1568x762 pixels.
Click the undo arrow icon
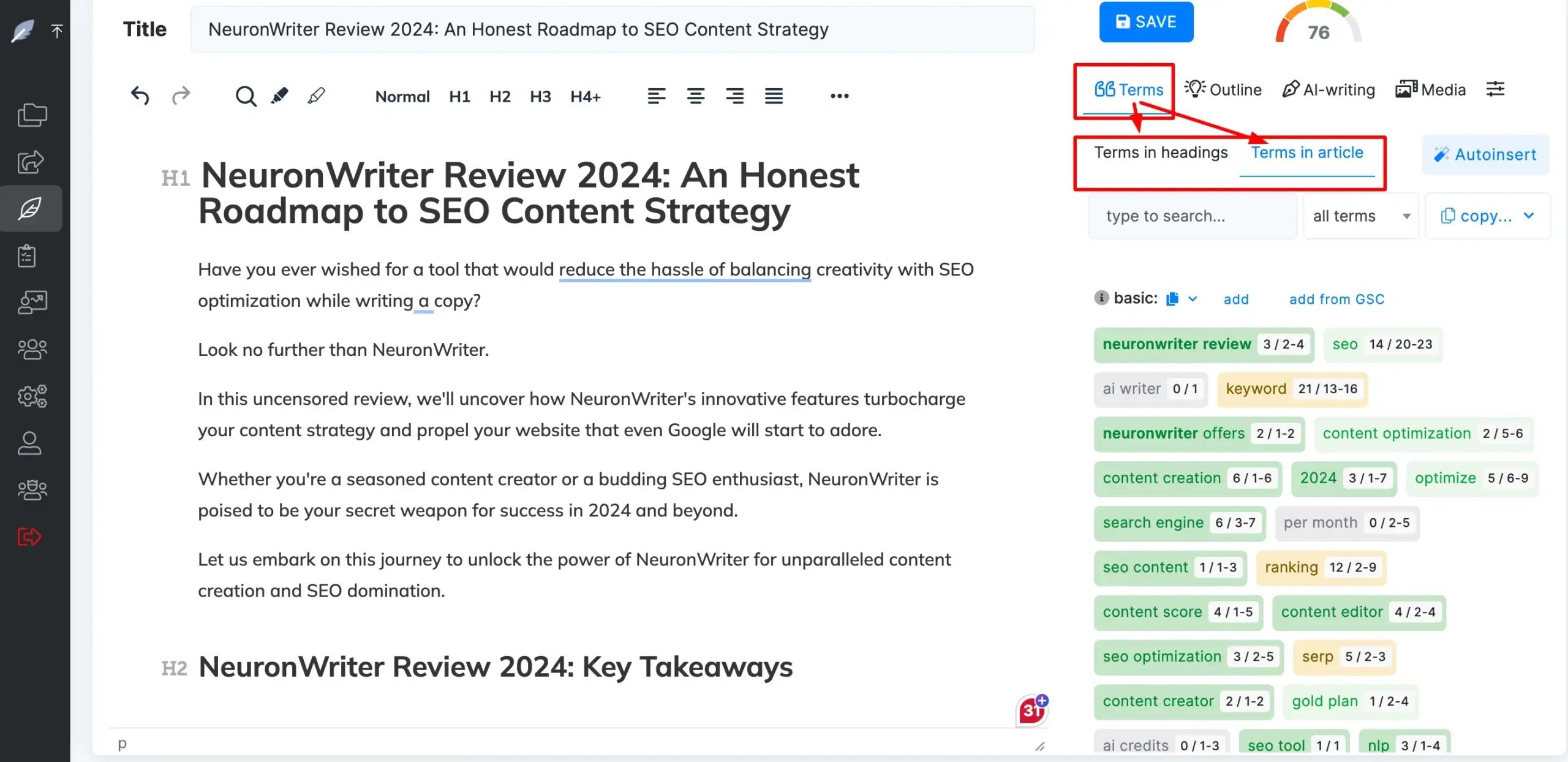[140, 96]
